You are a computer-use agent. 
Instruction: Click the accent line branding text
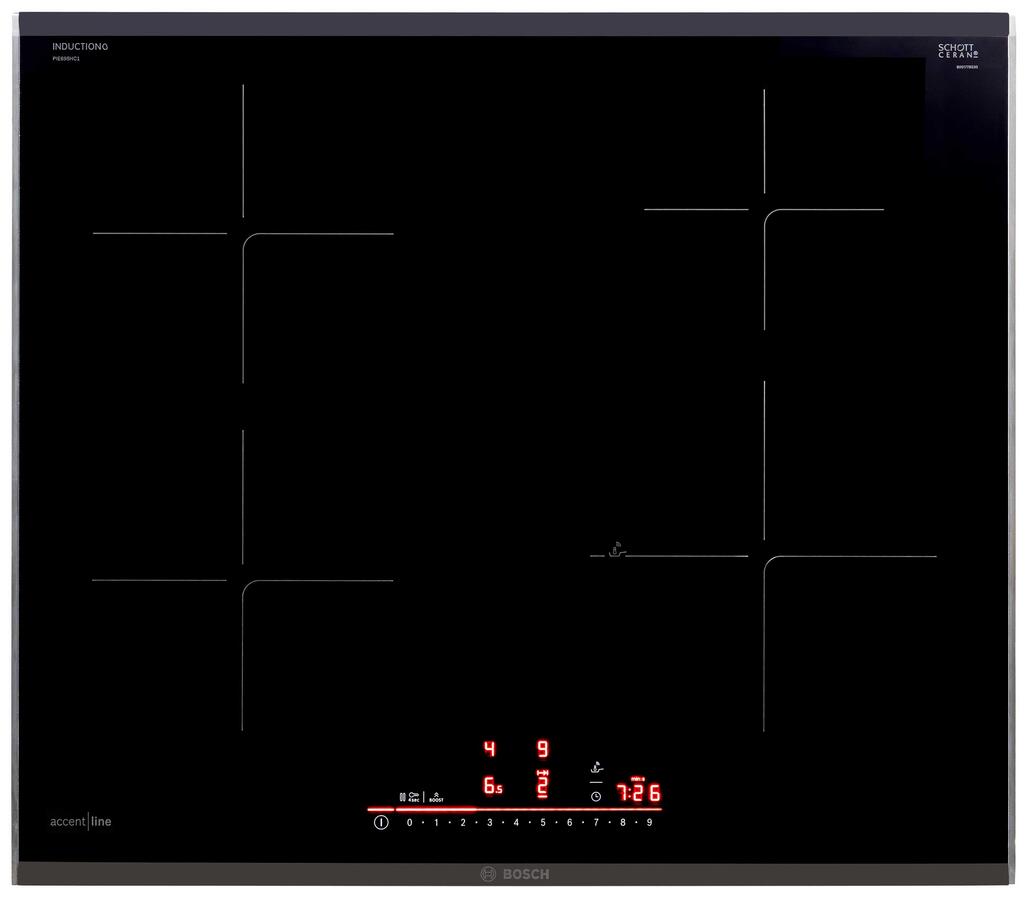(81, 822)
